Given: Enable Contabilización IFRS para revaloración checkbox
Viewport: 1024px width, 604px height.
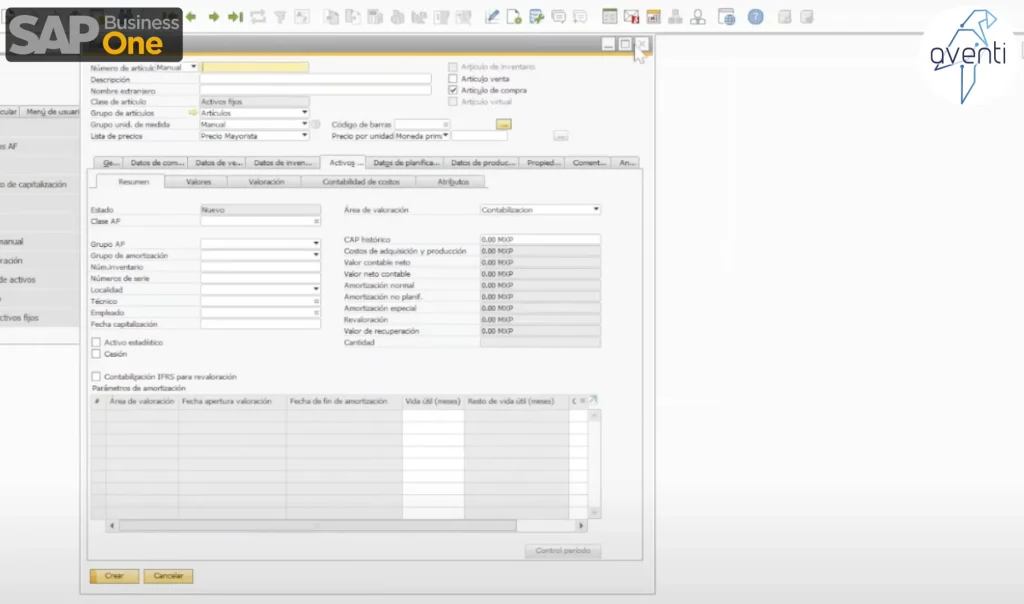Looking at the screenshot, I should click(x=96, y=377).
